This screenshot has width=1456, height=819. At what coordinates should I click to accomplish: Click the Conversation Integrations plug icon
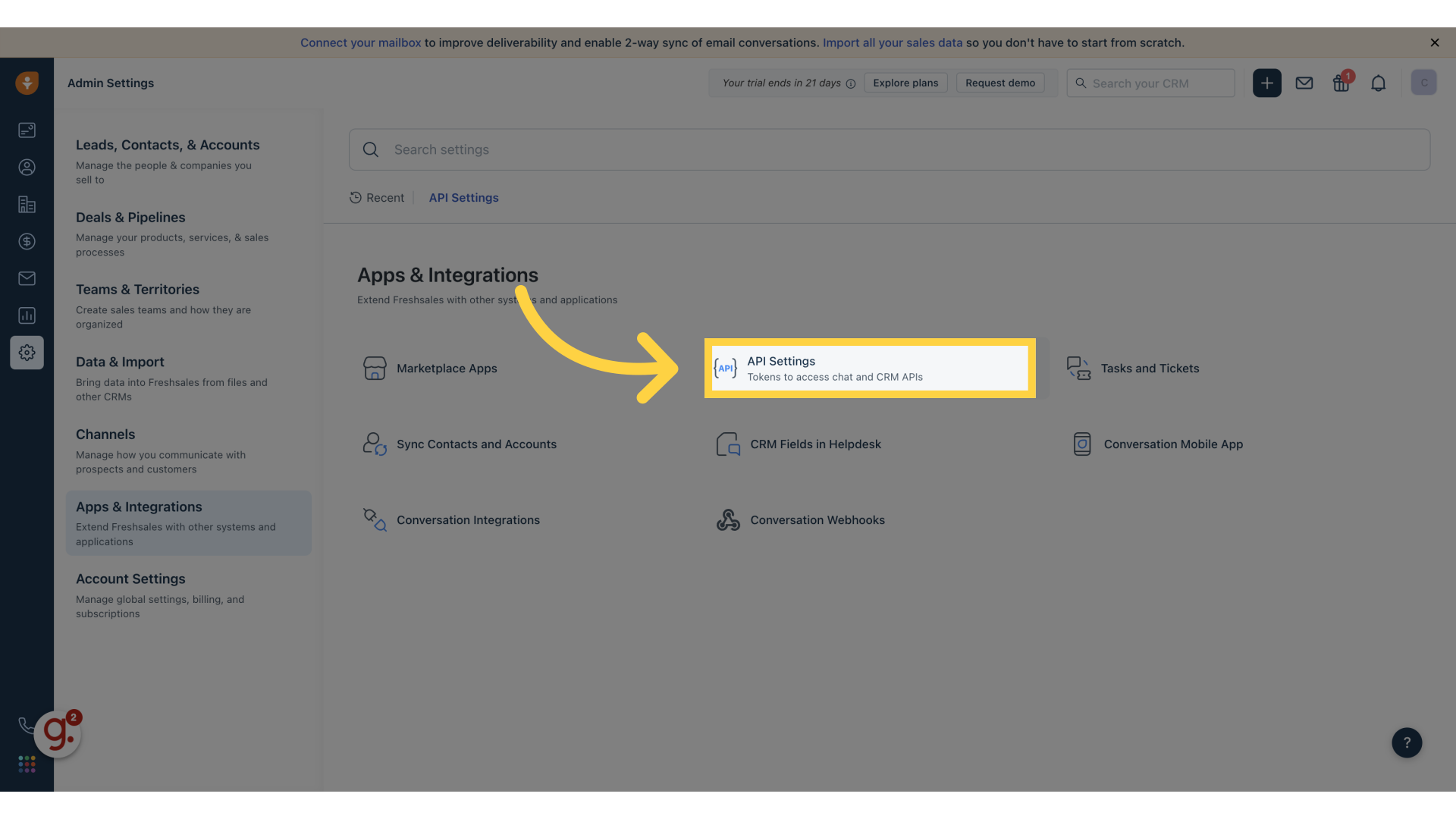point(375,519)
